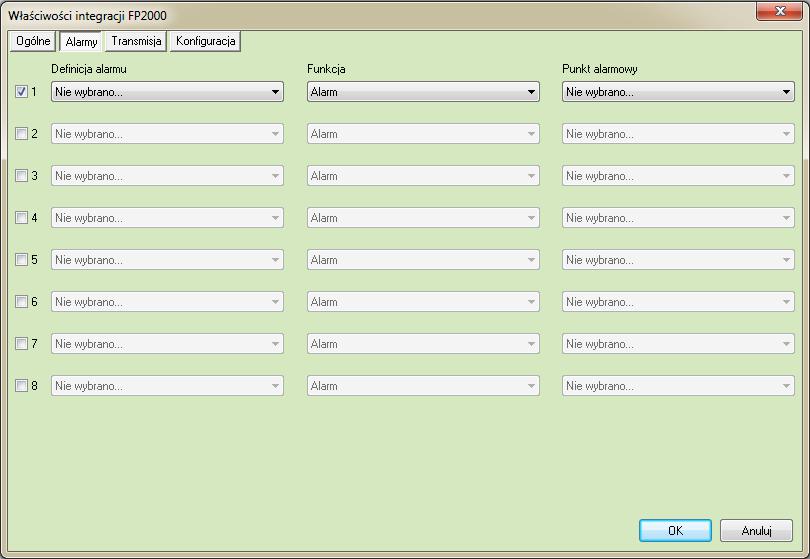Expand Funkcja dropdown in row 6
The width and height of the screenshot is (810, 559).
(x=423, y=302)
